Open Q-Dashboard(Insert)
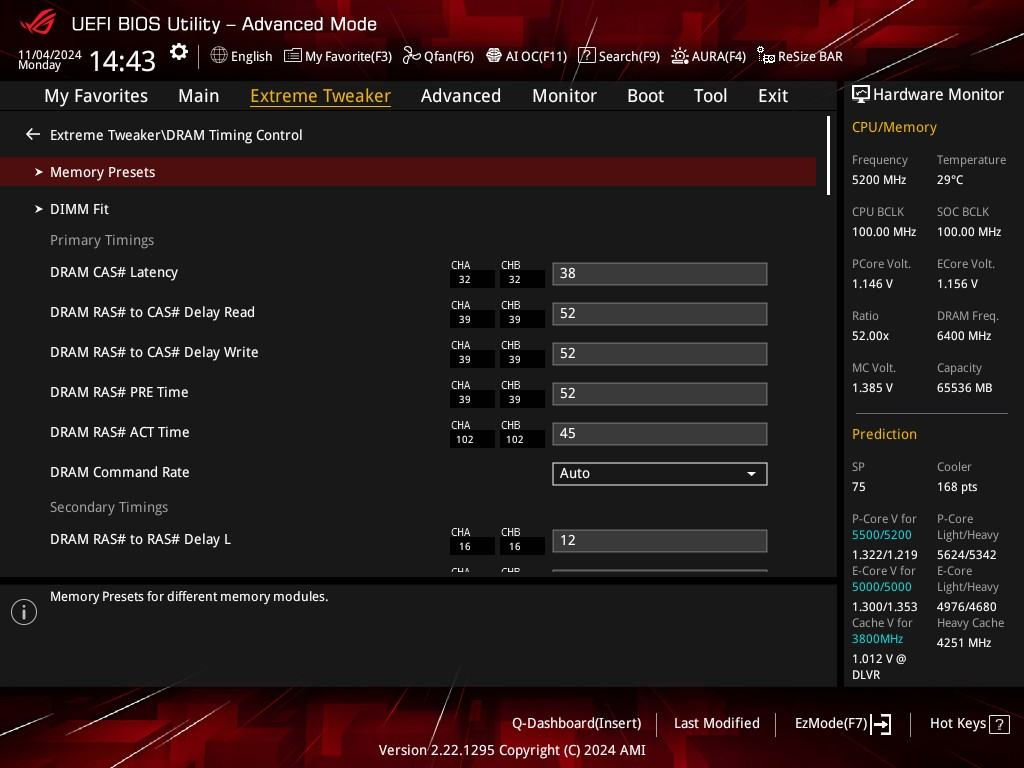The height and width of the screenshot is (768, 1024). [577, 724]
